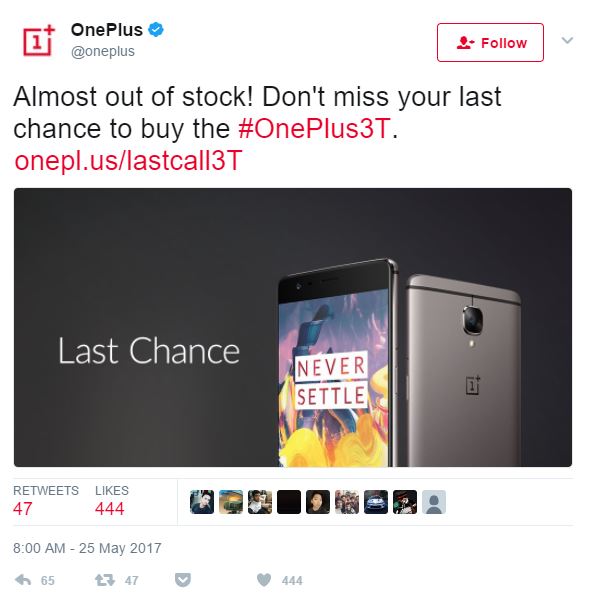This screenshot has width=601, height=607.
Task: View the 444 likes list
Action: click(x=111, y=501)
